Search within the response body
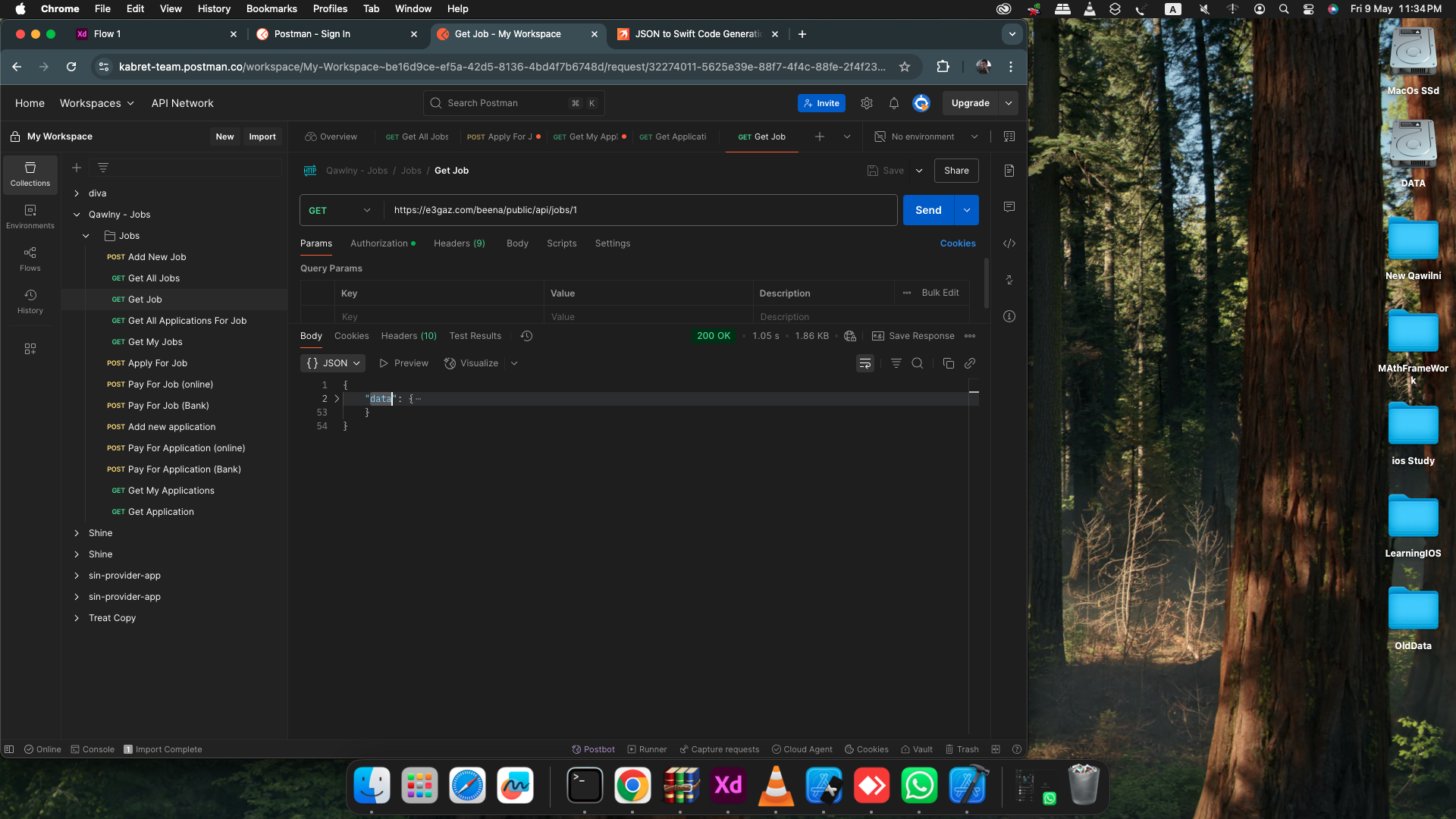This screenshot has height=819, width=1456. click(x=918, y=363)
